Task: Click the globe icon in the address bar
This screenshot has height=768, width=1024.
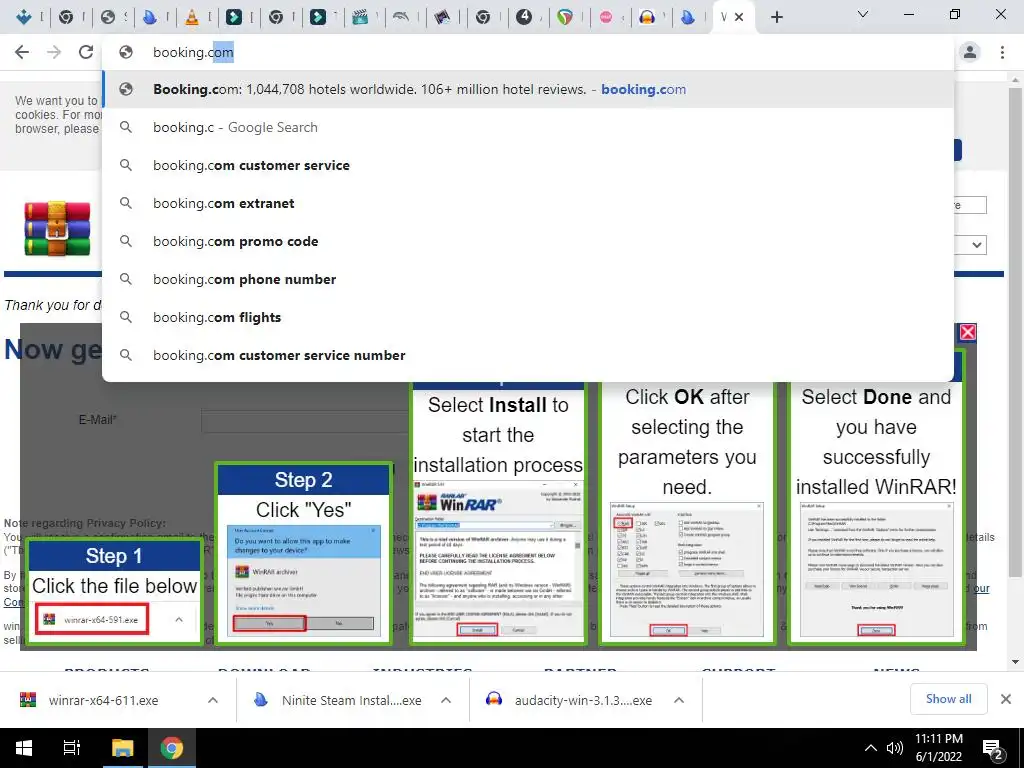Action: click(126, 52)
